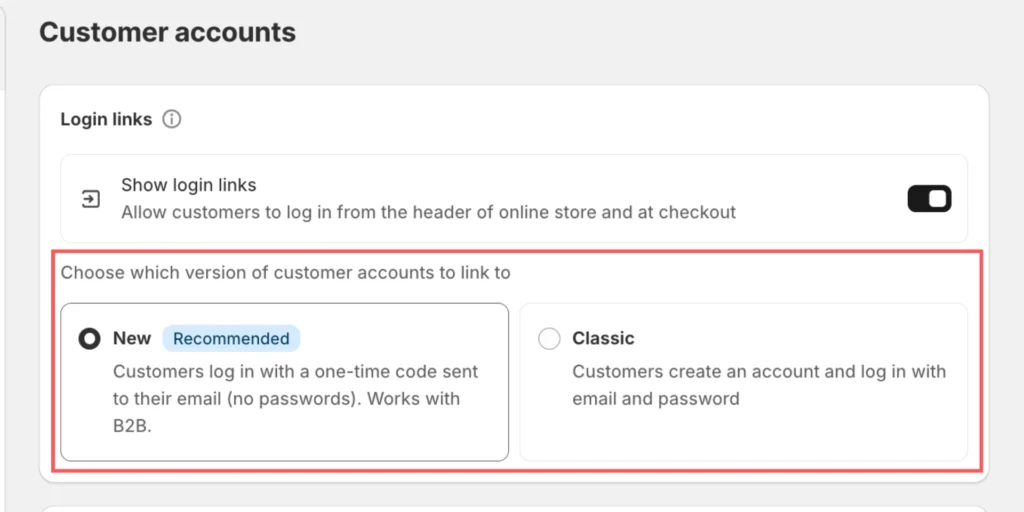This screenshot has height=512, width=1024.
Task: Click the info icon beside Login links
Action: click(172, 120)
